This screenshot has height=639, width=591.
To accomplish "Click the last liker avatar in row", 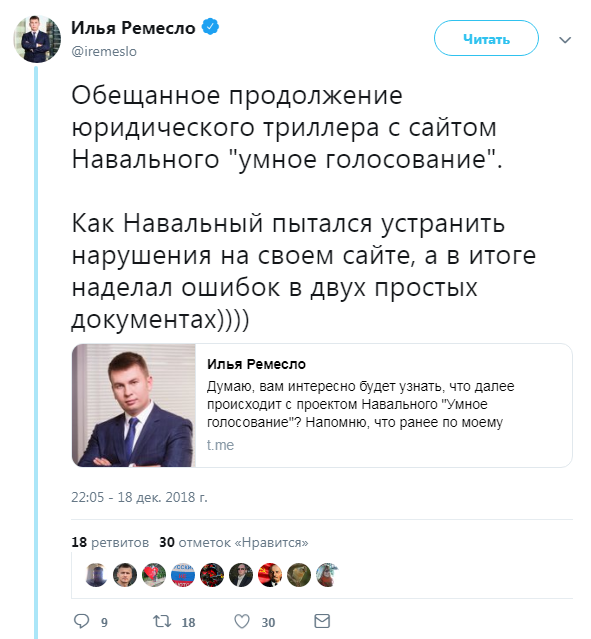I will 328,575.
